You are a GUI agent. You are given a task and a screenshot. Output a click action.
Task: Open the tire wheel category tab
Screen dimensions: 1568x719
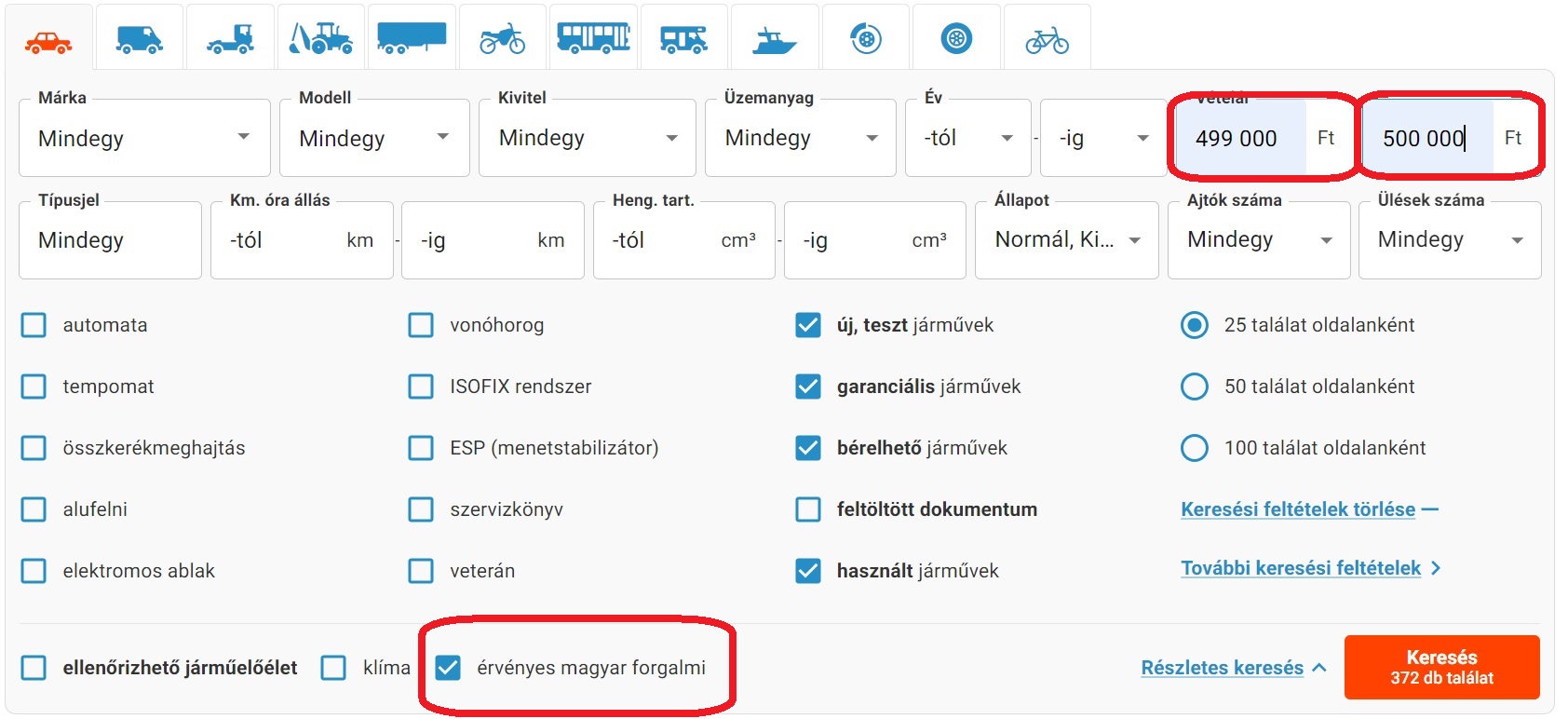pos(956,39)
